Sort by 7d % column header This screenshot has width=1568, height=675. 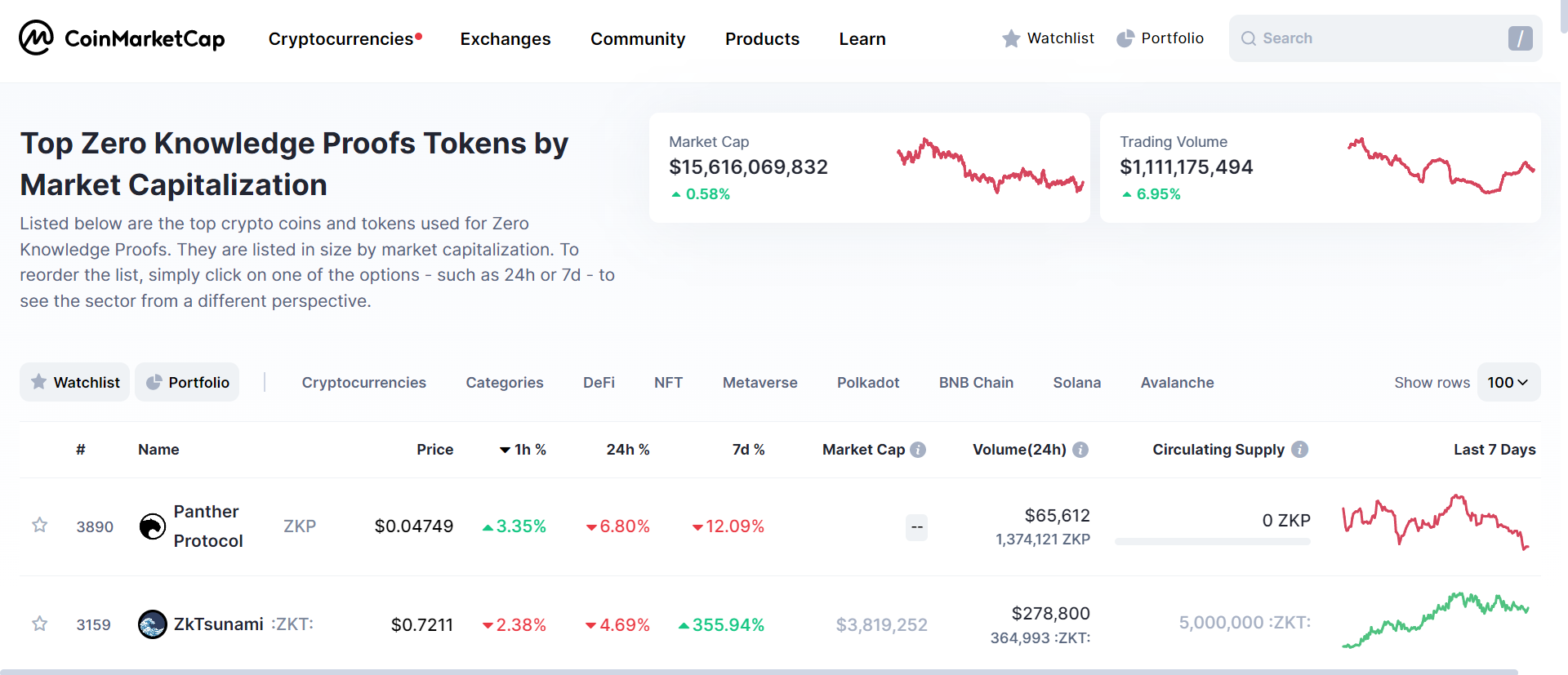point(748,450)
